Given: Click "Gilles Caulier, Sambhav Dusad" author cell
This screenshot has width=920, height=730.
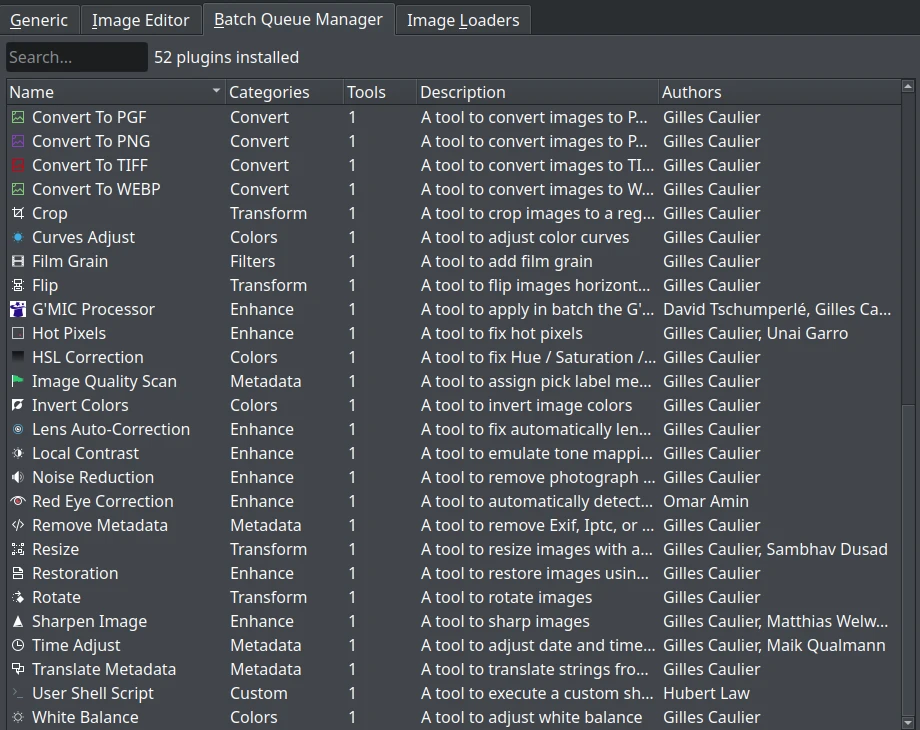Looking at the screenshot, I should pos(775,549).
